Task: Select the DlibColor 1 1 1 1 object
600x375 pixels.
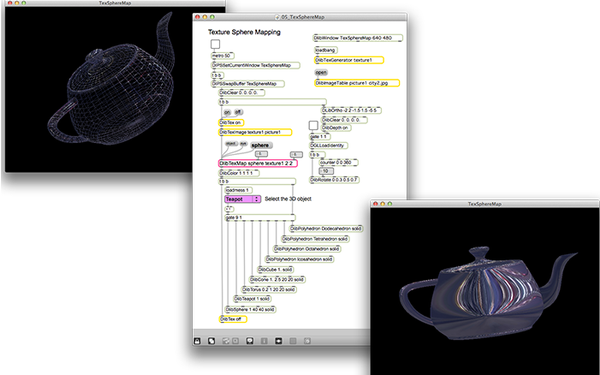Action: [239, 173]
